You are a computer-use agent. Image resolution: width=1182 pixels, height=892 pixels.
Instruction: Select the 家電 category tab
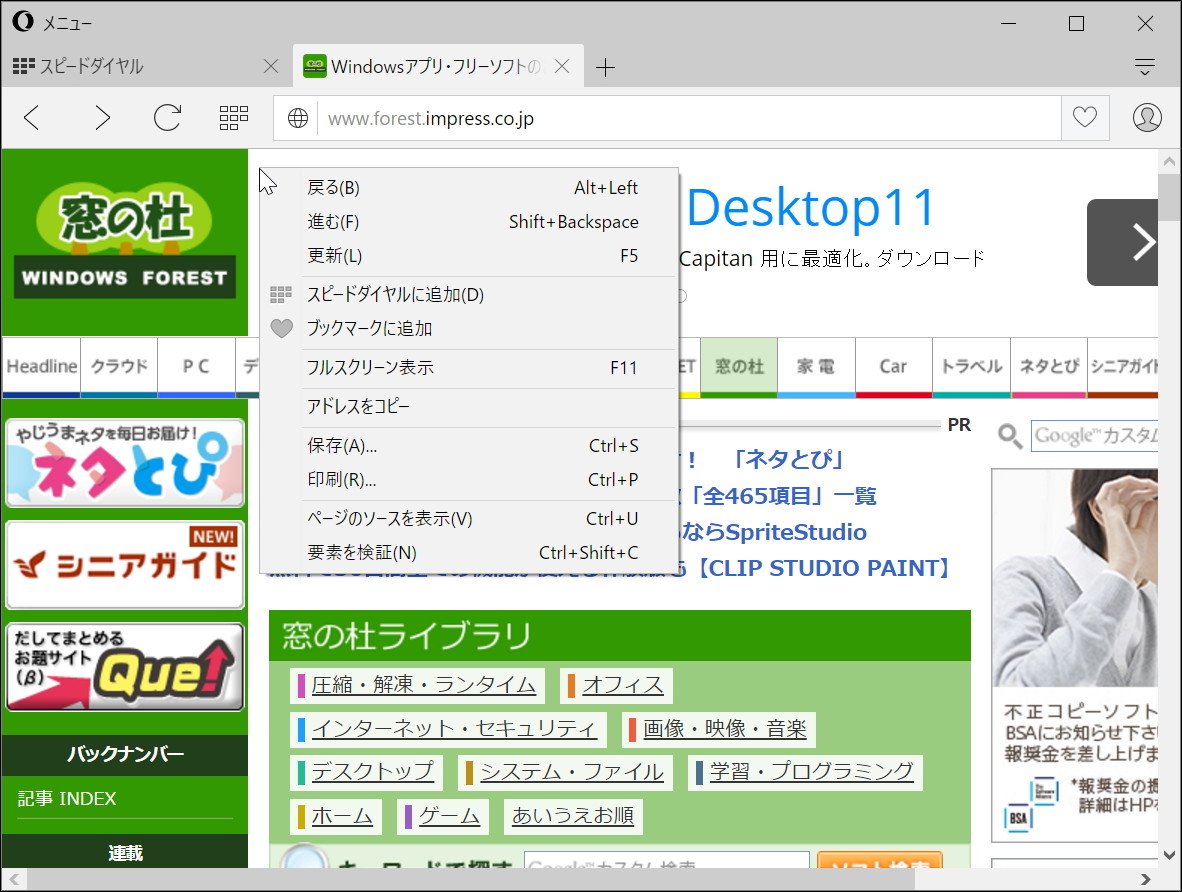tap(816, 367)
